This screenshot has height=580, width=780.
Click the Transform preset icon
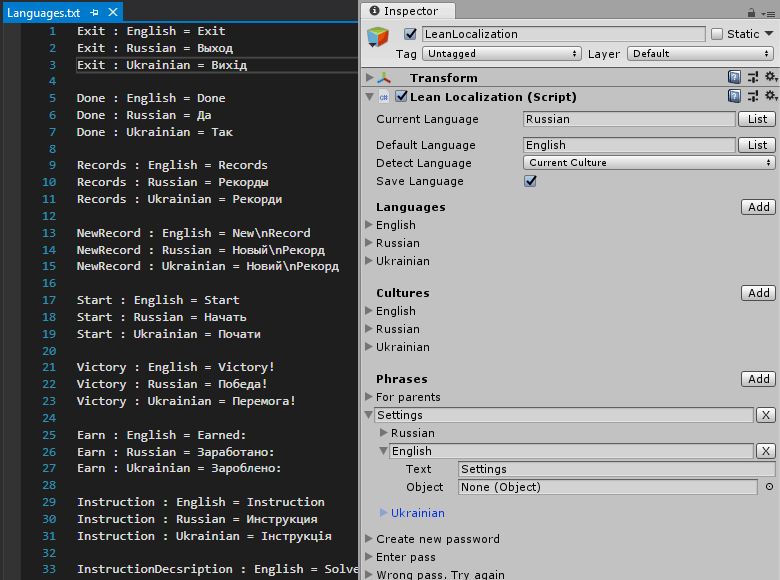click(x=753, y=77)
